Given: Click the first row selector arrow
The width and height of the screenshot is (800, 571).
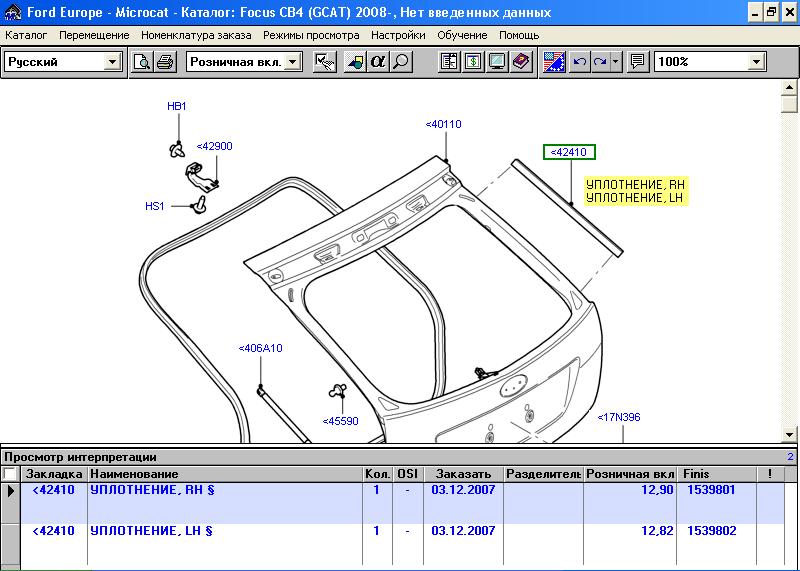Looking at the screenshot, I should click(10, 492).
